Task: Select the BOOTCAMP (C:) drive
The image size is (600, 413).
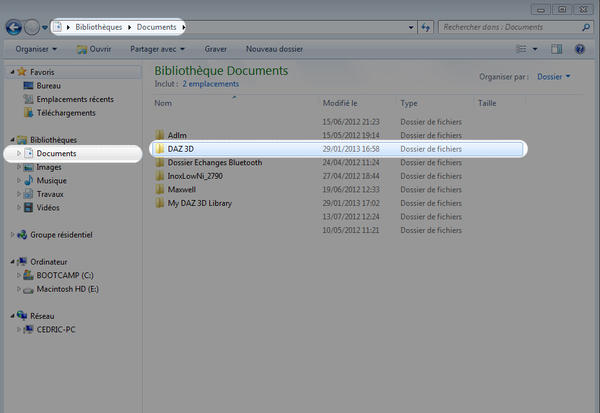Action: click(x=65, y=276)
